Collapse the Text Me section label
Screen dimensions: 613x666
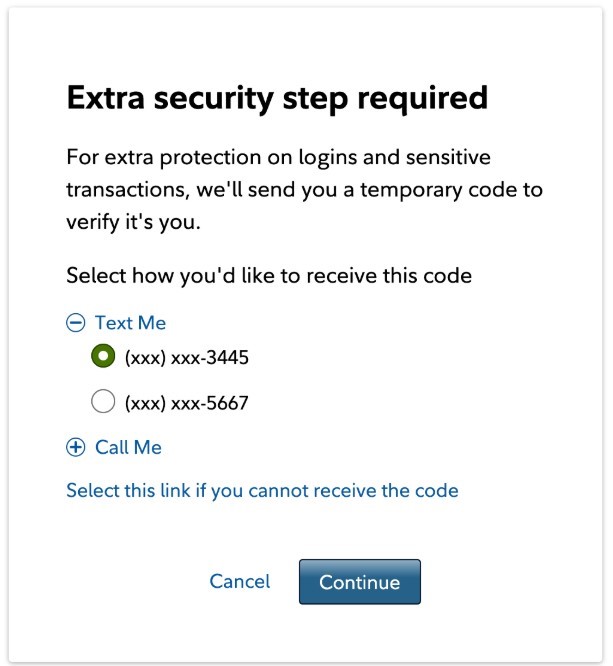[130, 323]
